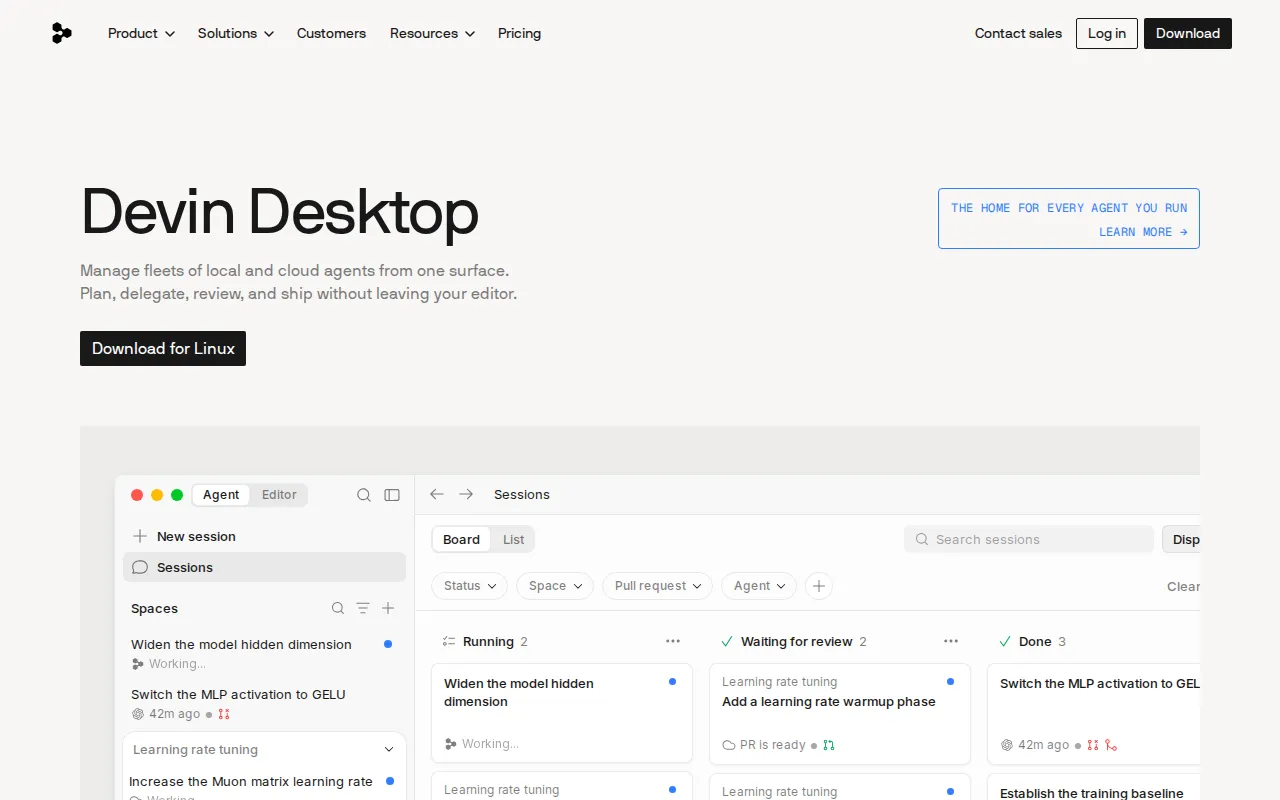
Task: Open the Add a learning rate warmup phase card
Action: [840, 713]
